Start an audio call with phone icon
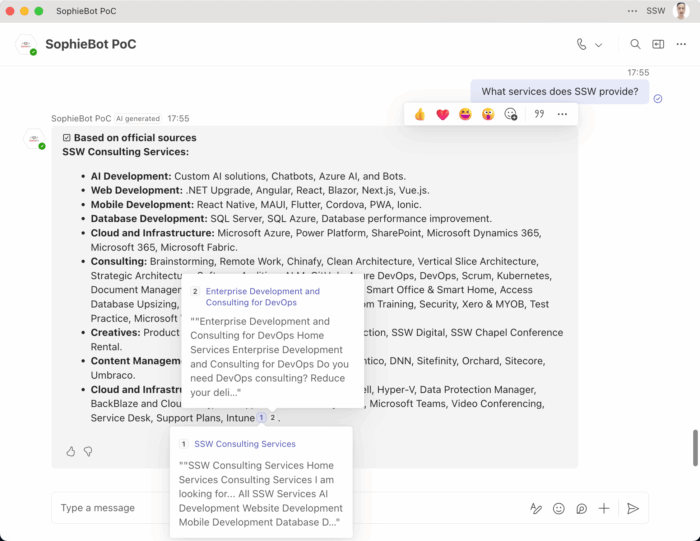 coord(581,44)
